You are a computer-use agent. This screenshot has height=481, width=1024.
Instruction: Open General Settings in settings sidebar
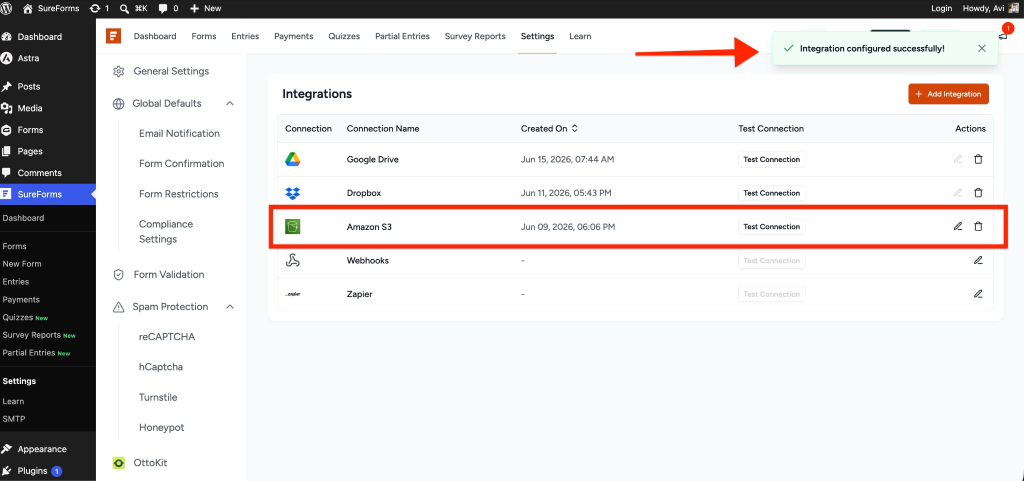(171, 71)
